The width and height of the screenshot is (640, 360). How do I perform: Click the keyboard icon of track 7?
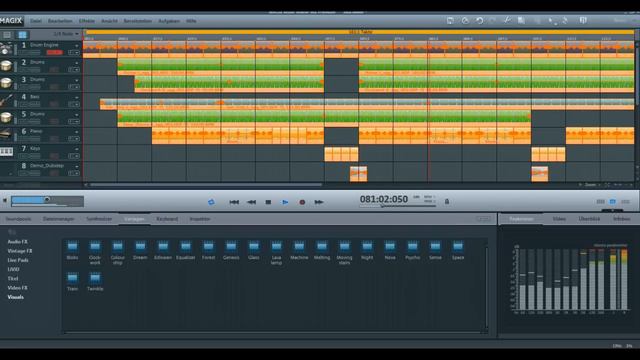tap(6, 152)
